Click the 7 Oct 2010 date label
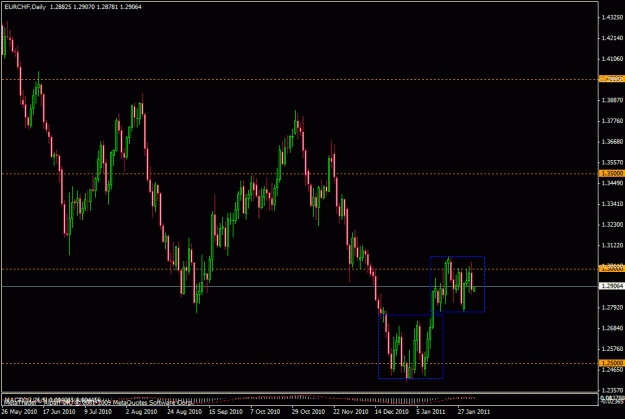 point(265,412)
